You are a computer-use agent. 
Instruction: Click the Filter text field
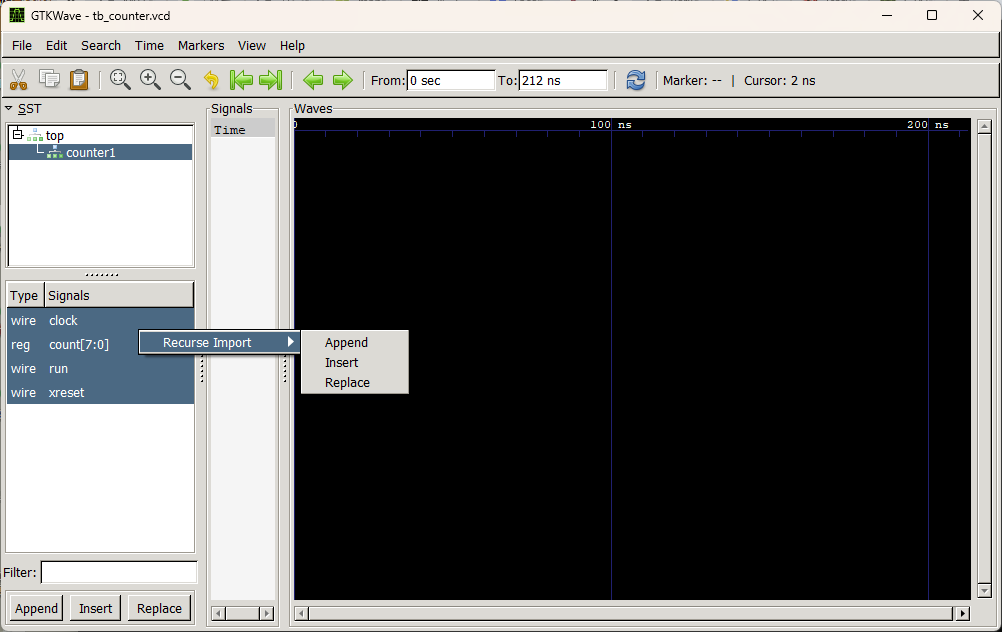pyautogui.click(x=118, y=573)
